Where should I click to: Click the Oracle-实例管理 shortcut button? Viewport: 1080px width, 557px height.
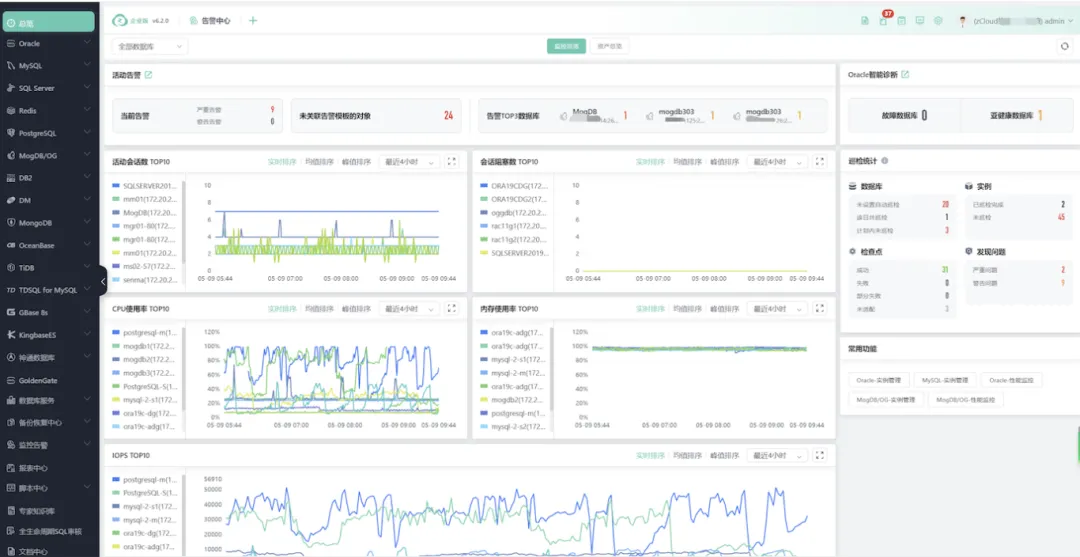click(x=878, y=380)
